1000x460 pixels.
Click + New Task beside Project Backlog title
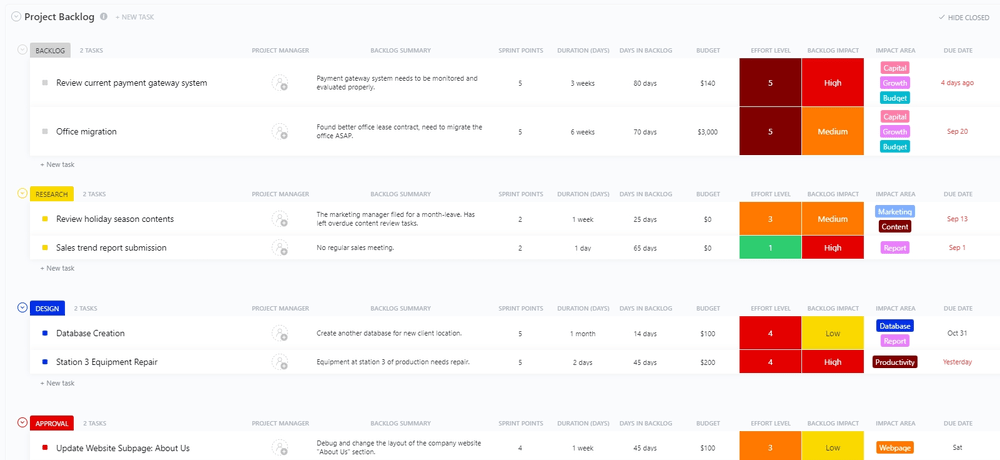(135, 18)
